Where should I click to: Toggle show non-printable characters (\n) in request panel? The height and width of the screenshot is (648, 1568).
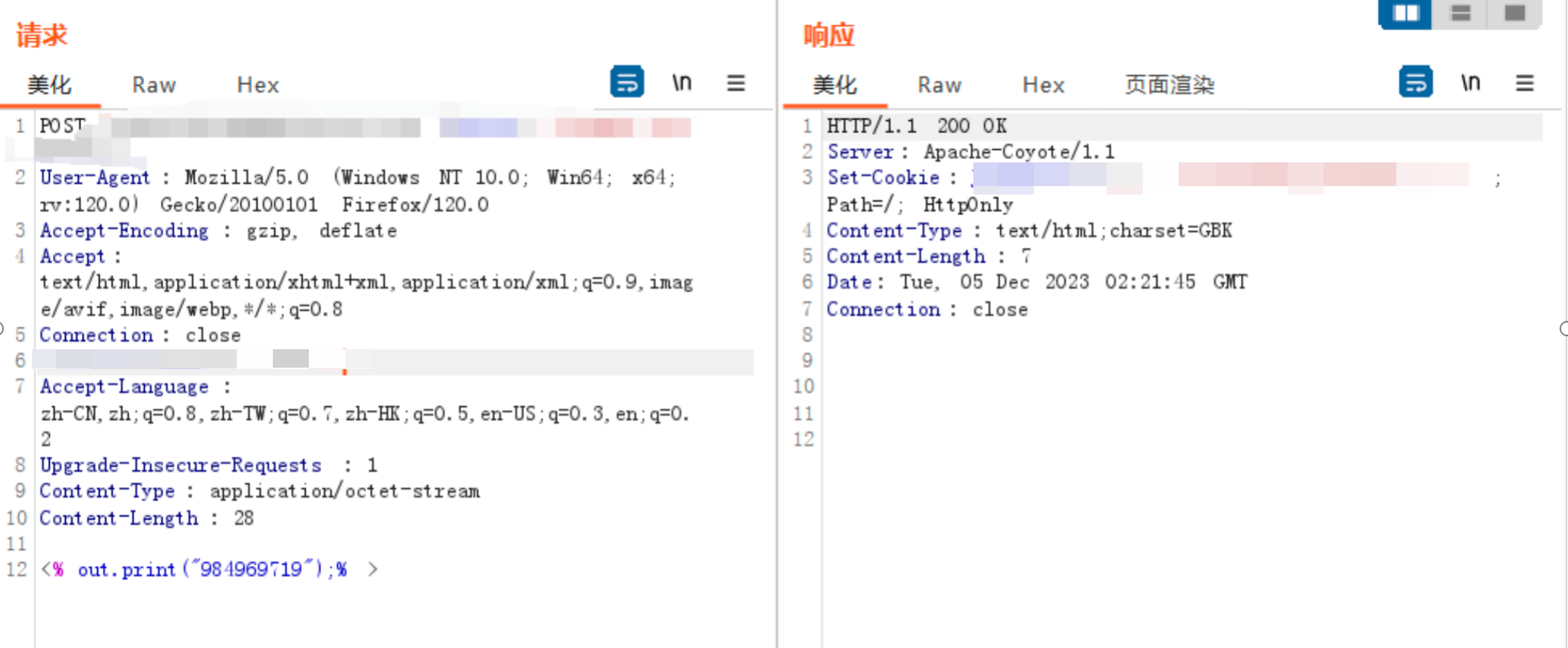pos(682,82)
